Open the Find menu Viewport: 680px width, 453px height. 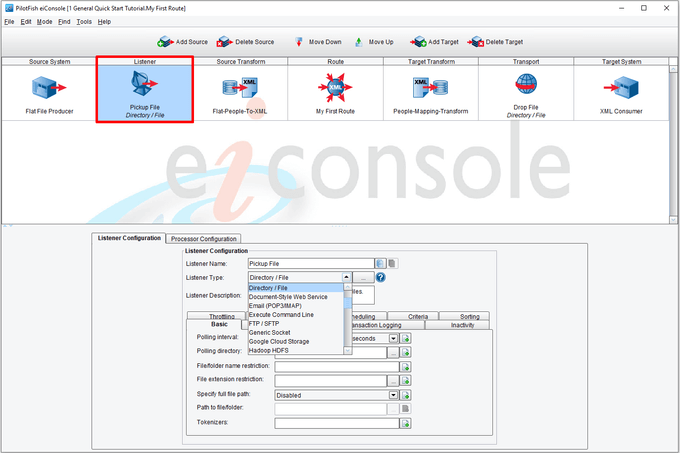[64, 22]
